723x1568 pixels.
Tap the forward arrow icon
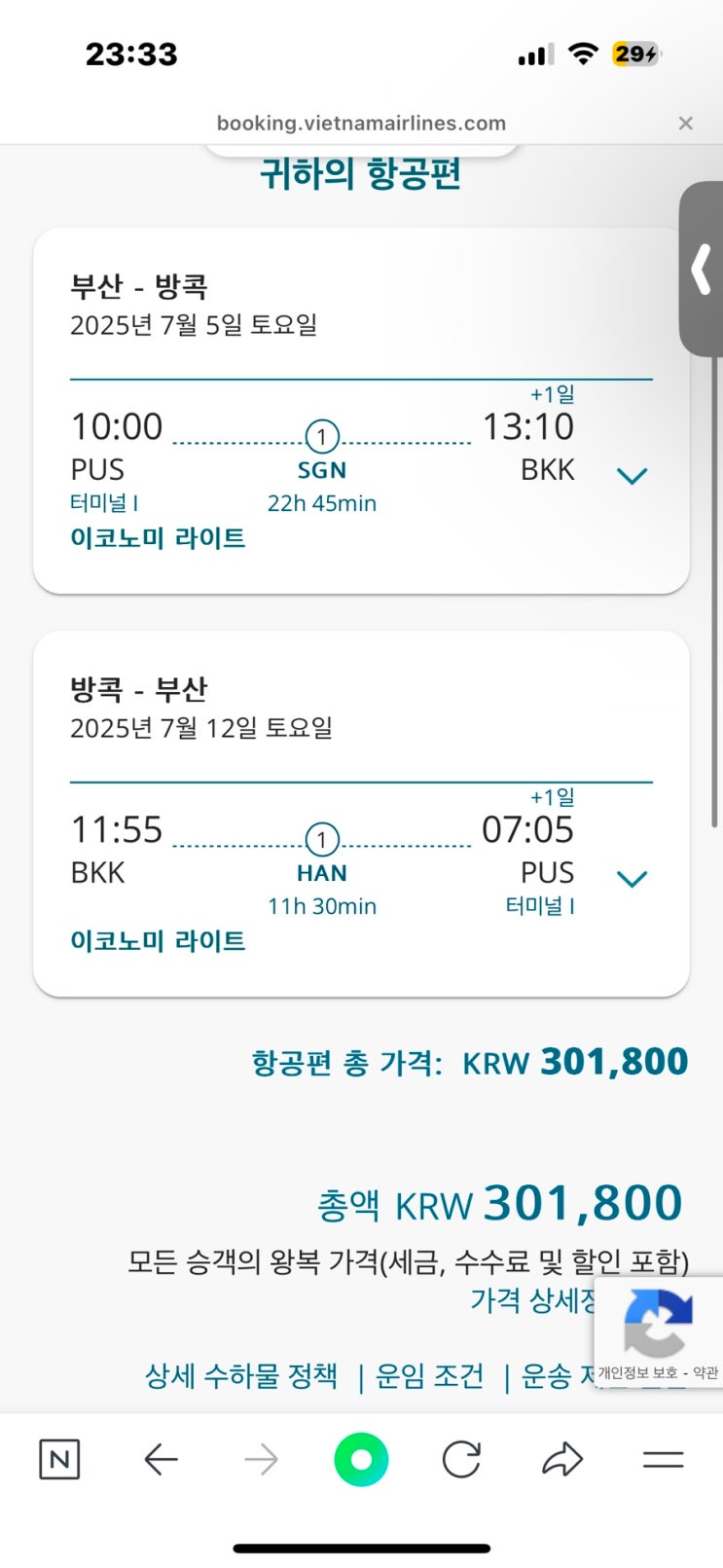pos(261,1459)
